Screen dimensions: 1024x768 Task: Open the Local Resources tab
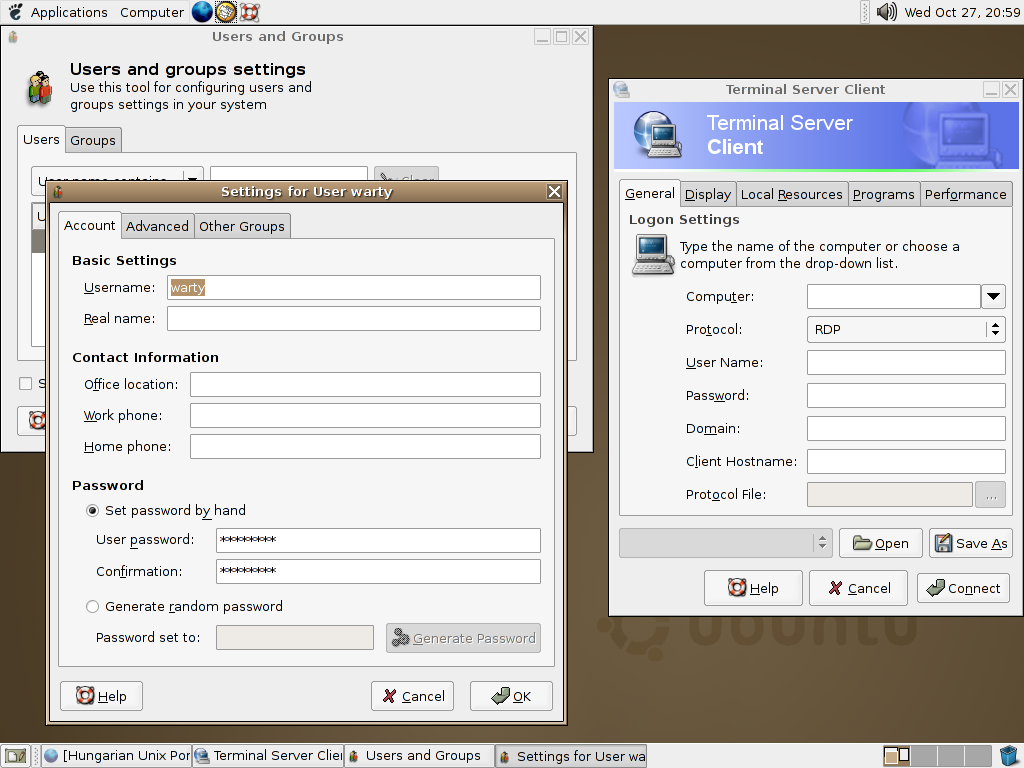point(792,194)
